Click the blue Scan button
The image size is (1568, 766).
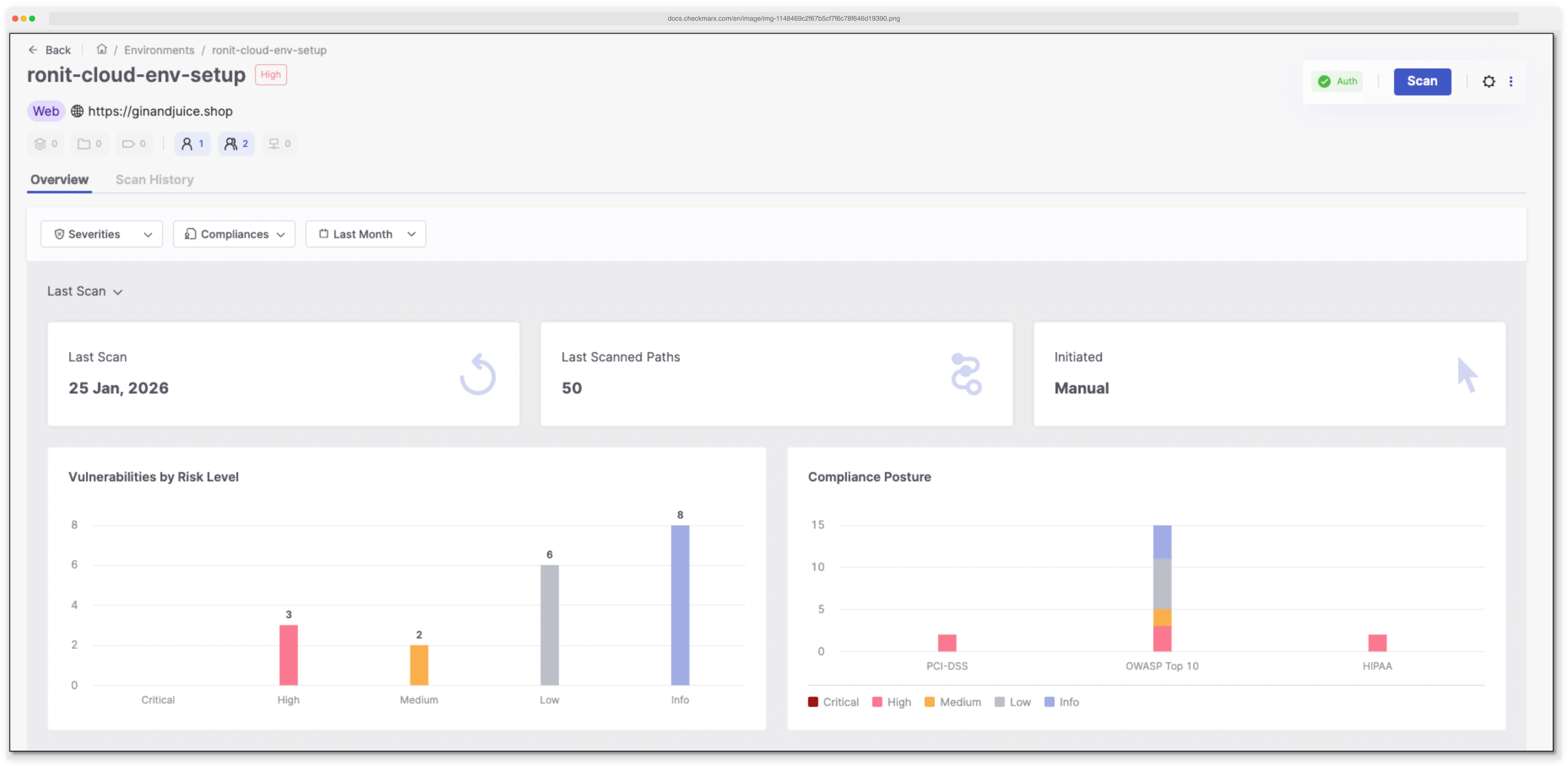1422,81
